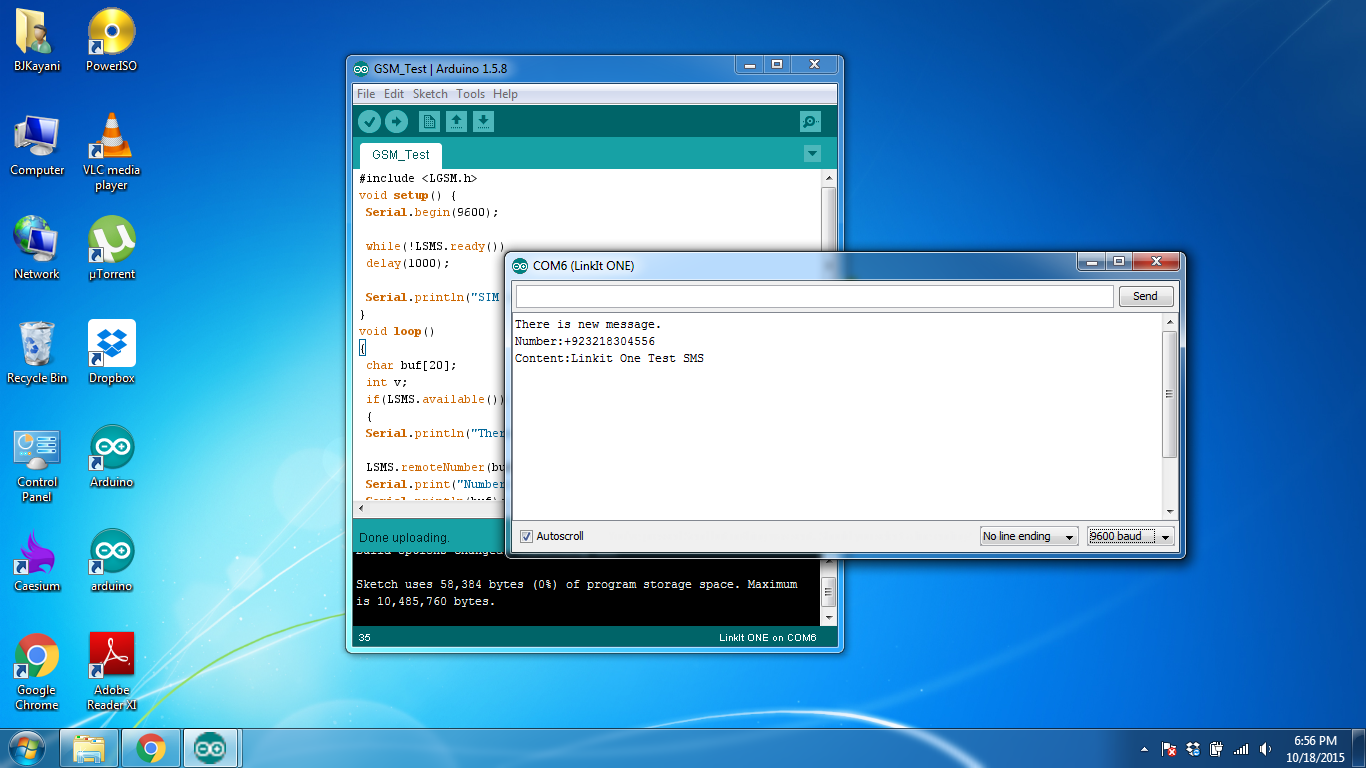This screenshot has height=768, width=1366.
Task: Click the Open sketch up-arrow icon
Action: pyautogui.click(x=456, y=121)
